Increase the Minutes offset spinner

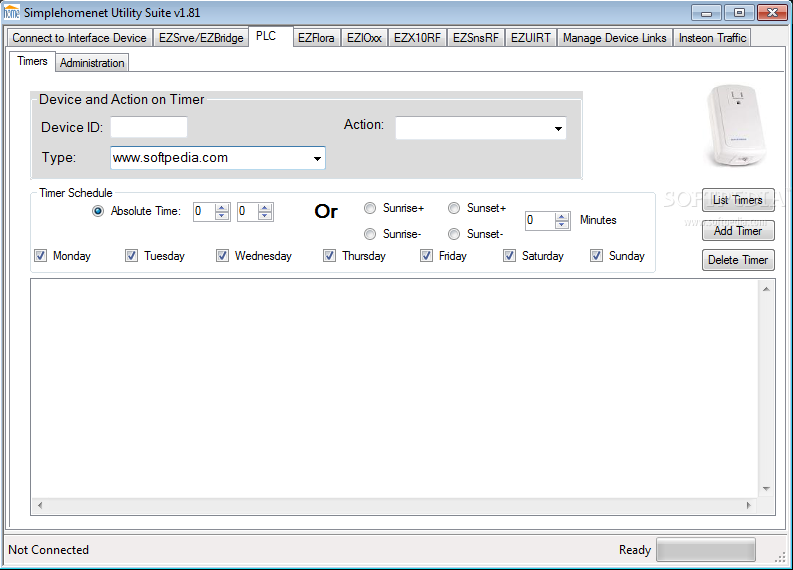[x=561, y=216]
